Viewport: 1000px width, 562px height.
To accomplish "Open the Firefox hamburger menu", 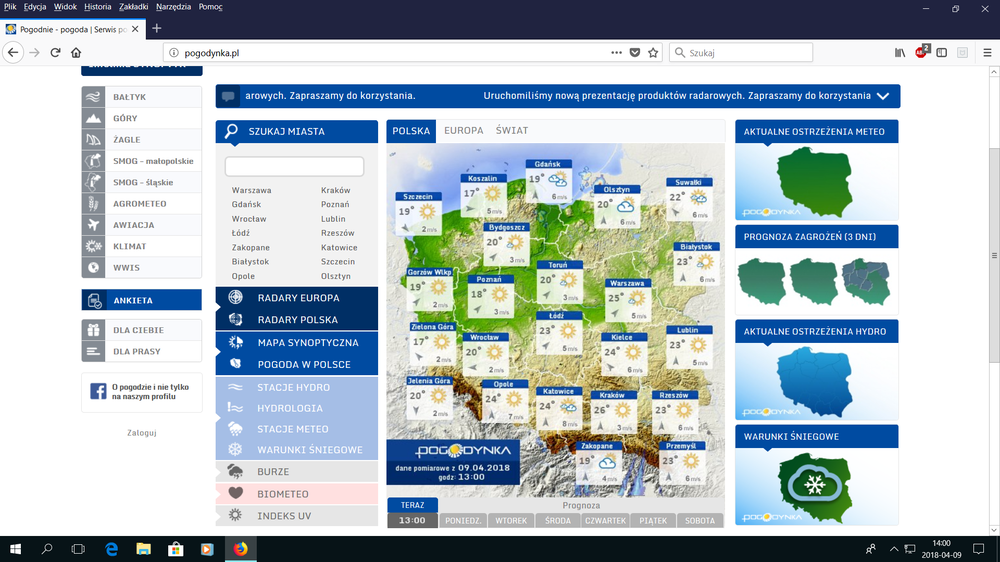I will (987, 53).
